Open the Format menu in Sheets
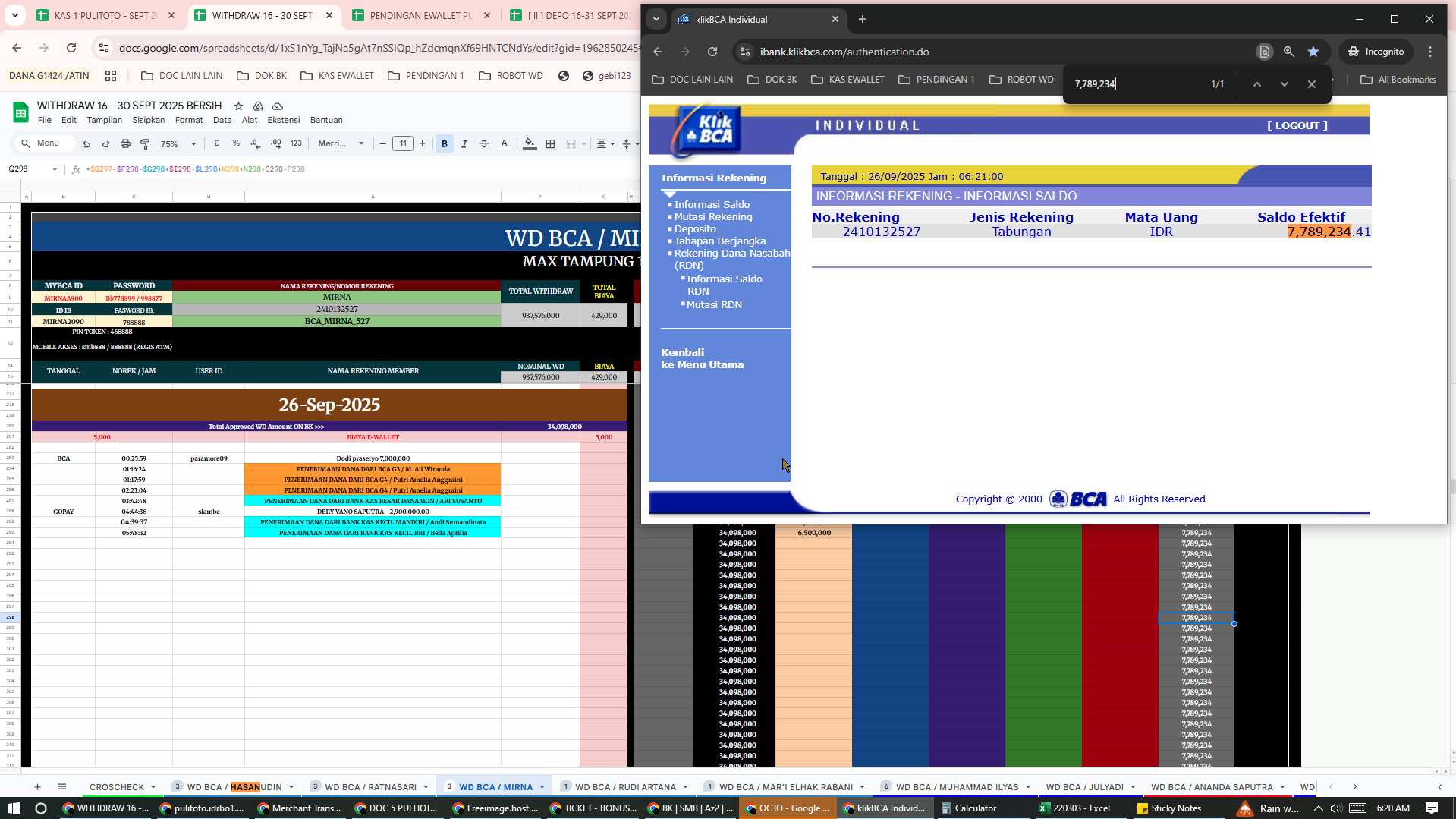The width and height of the screenshot is (1456, 819). click(189, 120)
